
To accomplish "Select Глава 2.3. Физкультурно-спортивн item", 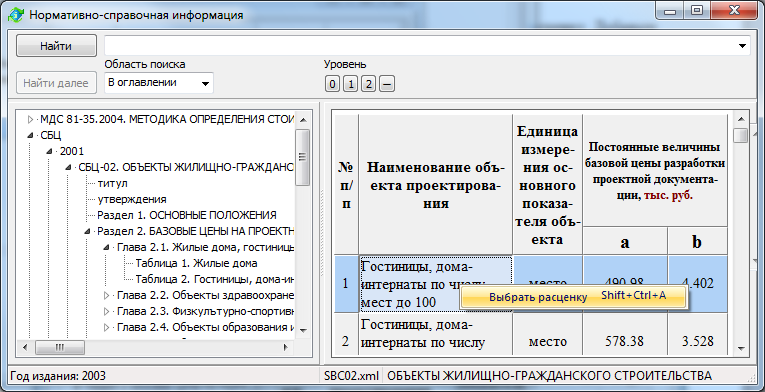I will [x=205, y=311].
